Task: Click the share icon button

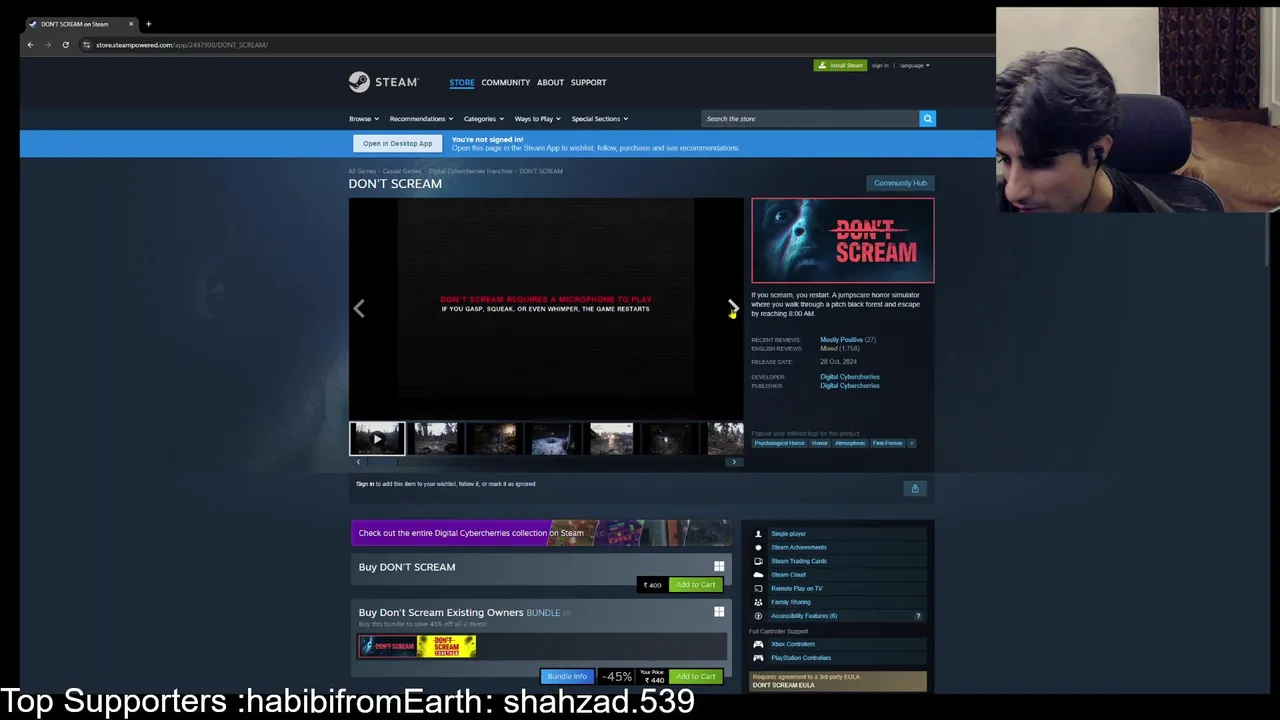Action: (x=914, y=488)
